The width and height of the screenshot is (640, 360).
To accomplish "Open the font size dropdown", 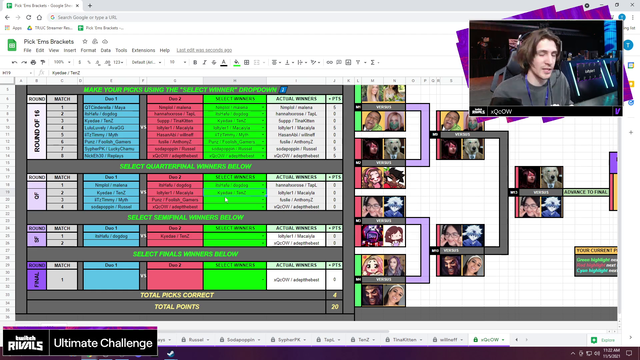I will click(178, 62).
